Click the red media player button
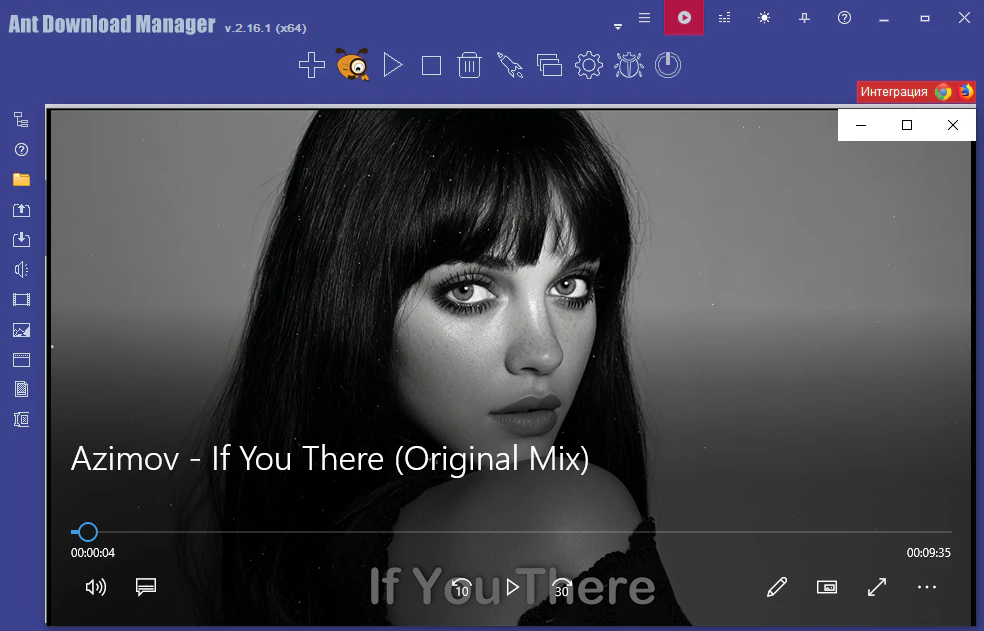This screenshot has height=631, width=984. point(684,18)
